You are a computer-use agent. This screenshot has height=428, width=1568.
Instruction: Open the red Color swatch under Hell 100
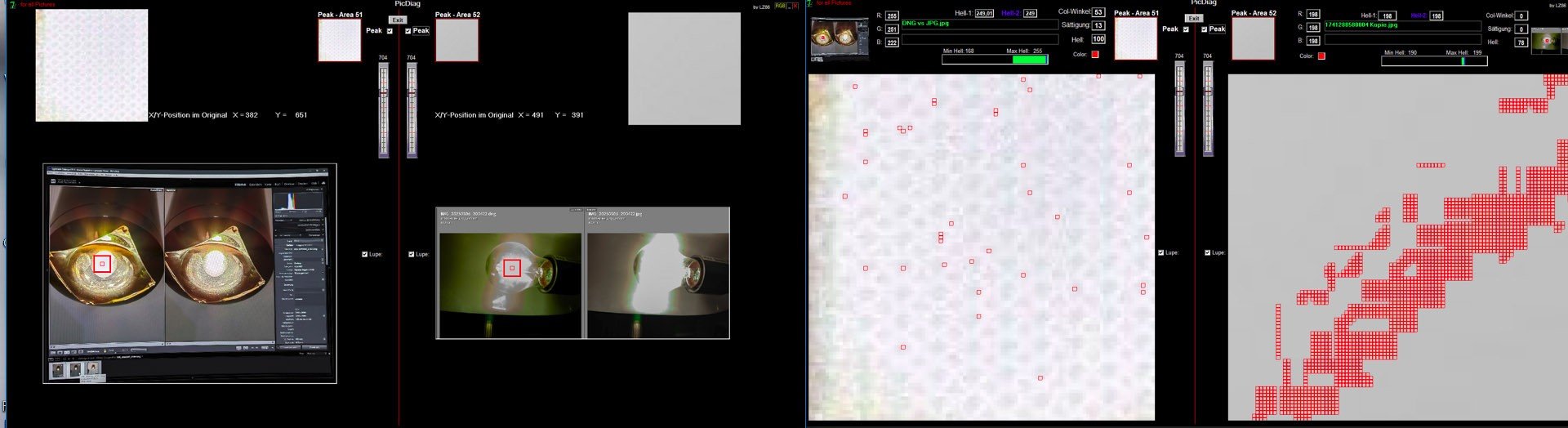(x=1095, y=55)
